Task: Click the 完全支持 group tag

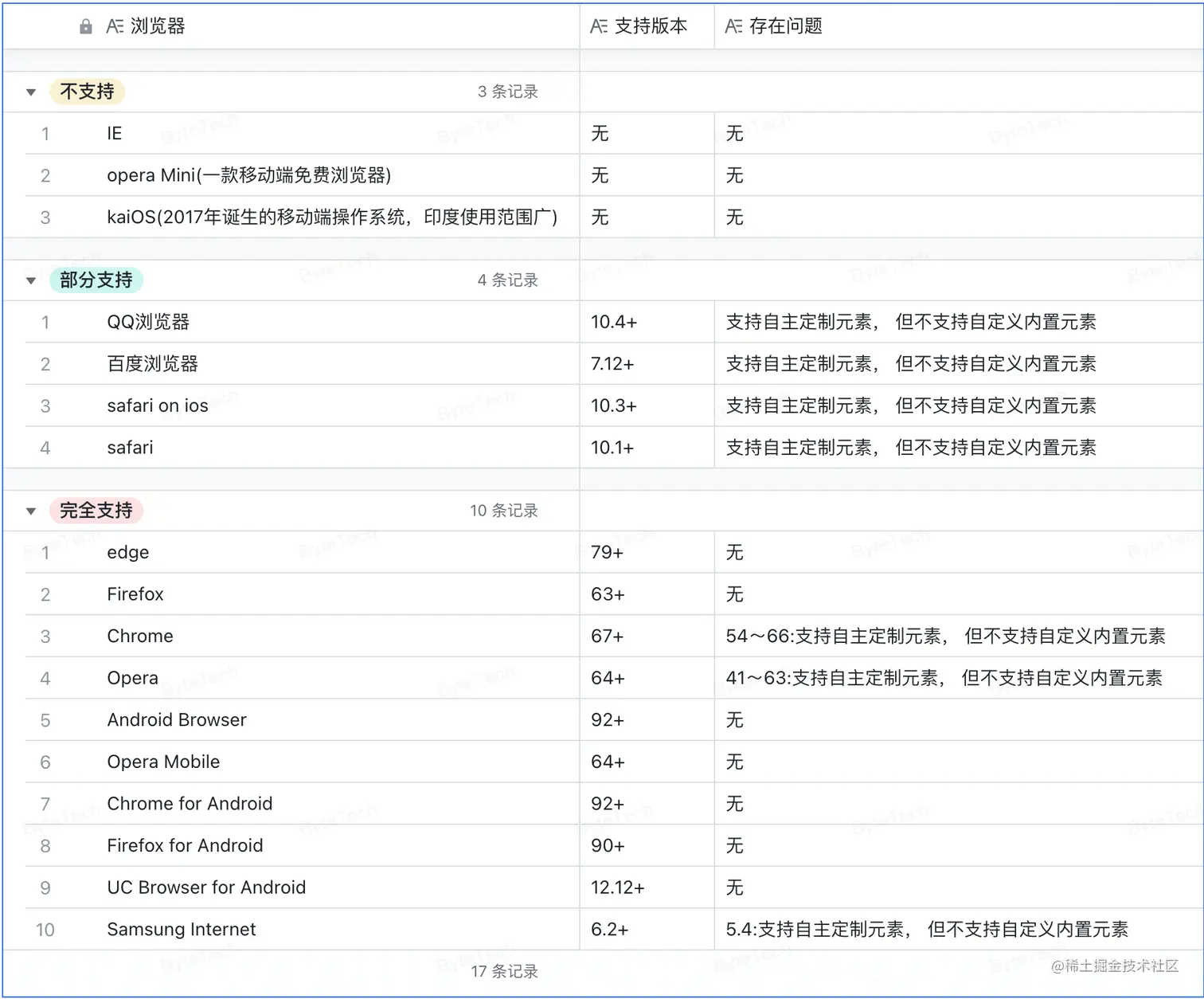Action: click(96, 511)
